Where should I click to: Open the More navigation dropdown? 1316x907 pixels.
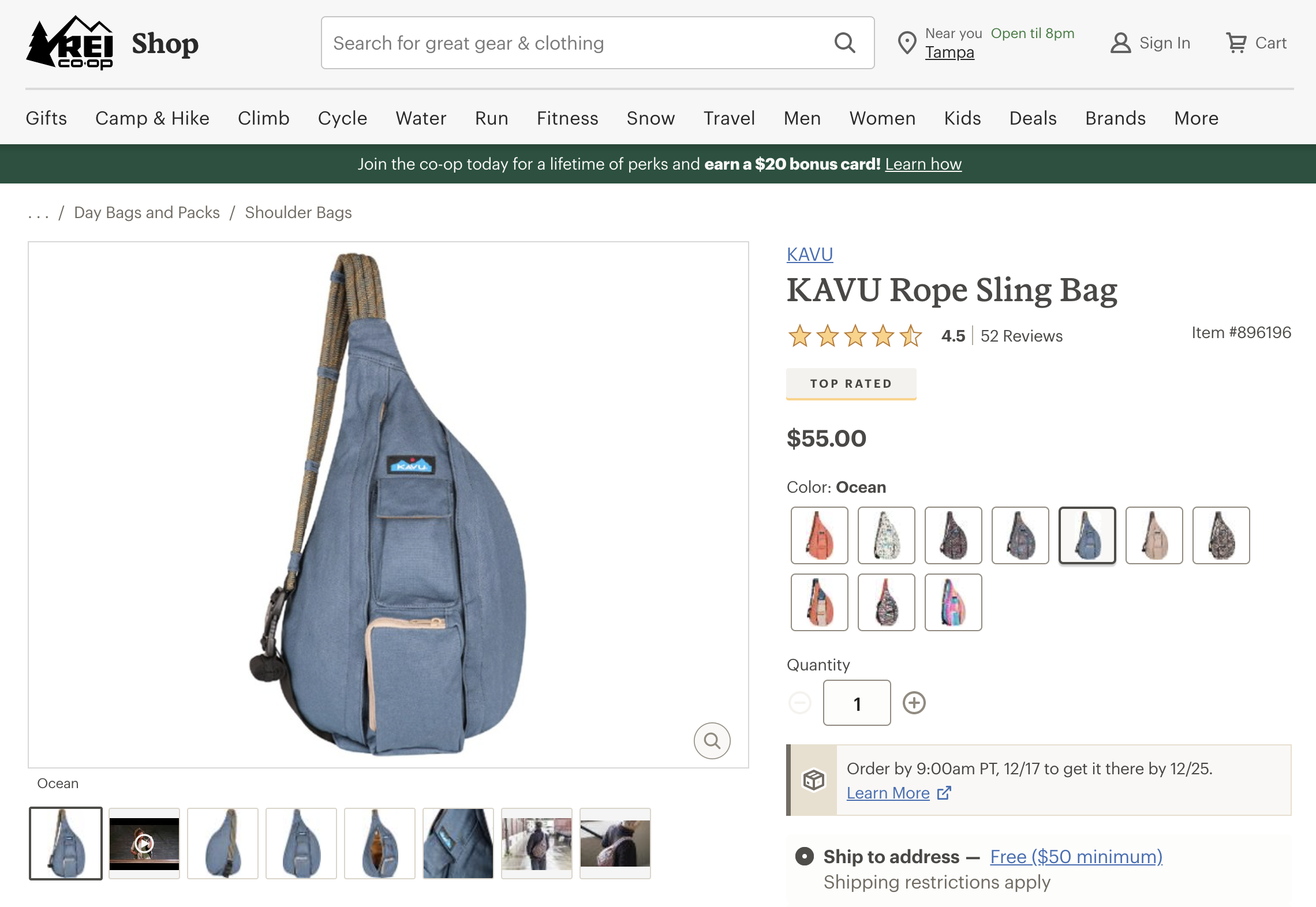pyautogui.click(x=1195, y=118)
